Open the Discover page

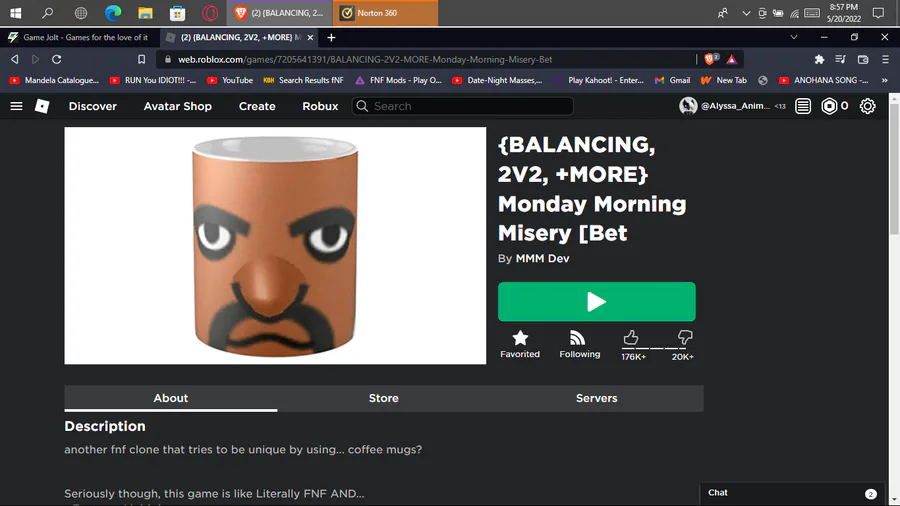click(92, 106)
